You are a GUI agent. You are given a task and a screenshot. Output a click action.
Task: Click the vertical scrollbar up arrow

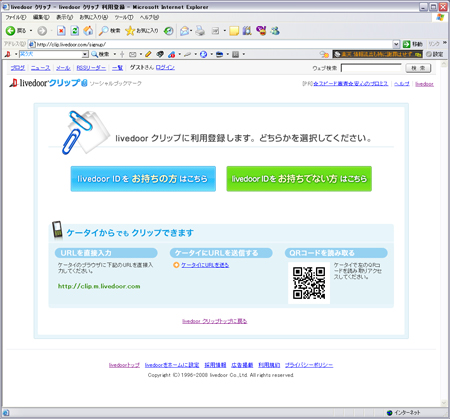[x=444, y=65]
